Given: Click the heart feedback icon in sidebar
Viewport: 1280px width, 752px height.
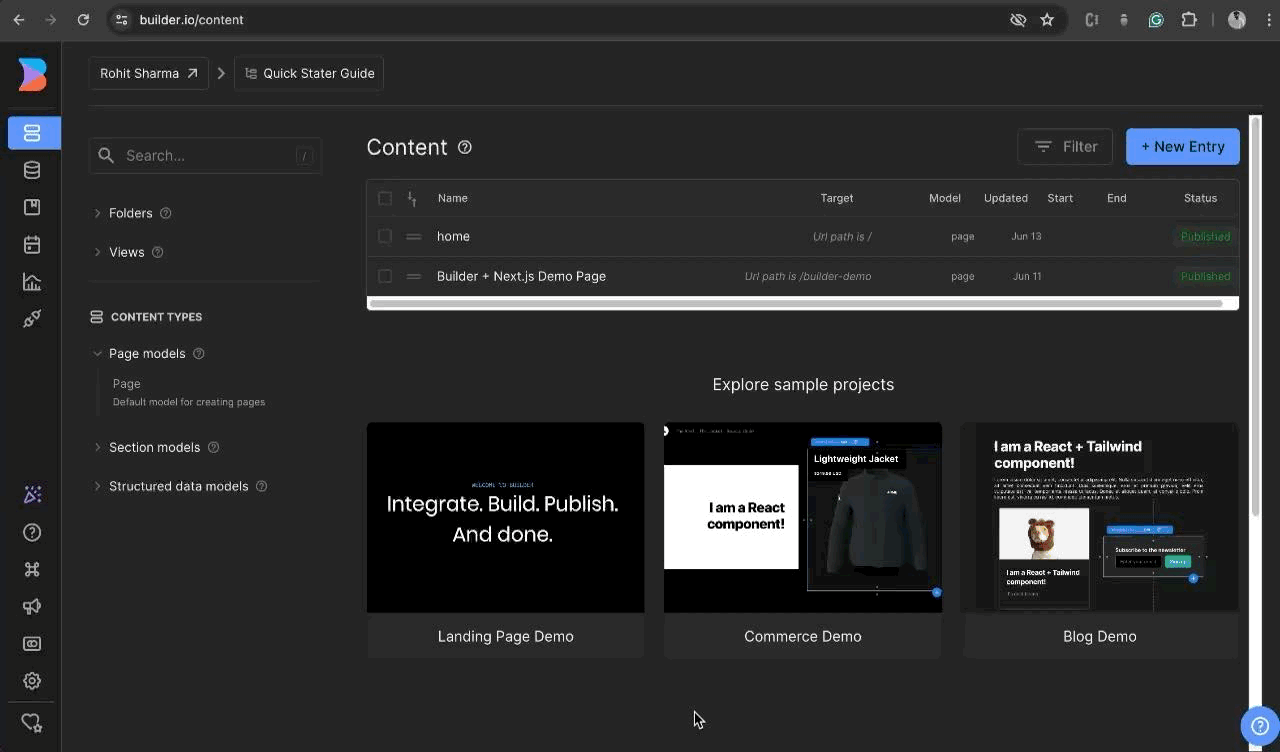Looking at the screenshot, I should pyautogui.click(x=32, y=722).
